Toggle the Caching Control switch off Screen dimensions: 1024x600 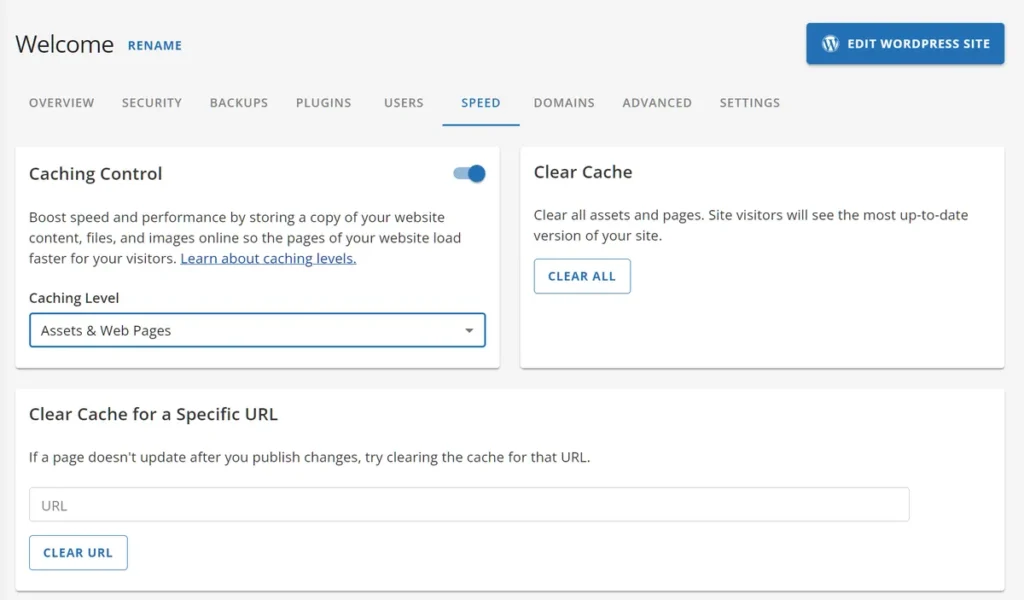tap(470, 174)
